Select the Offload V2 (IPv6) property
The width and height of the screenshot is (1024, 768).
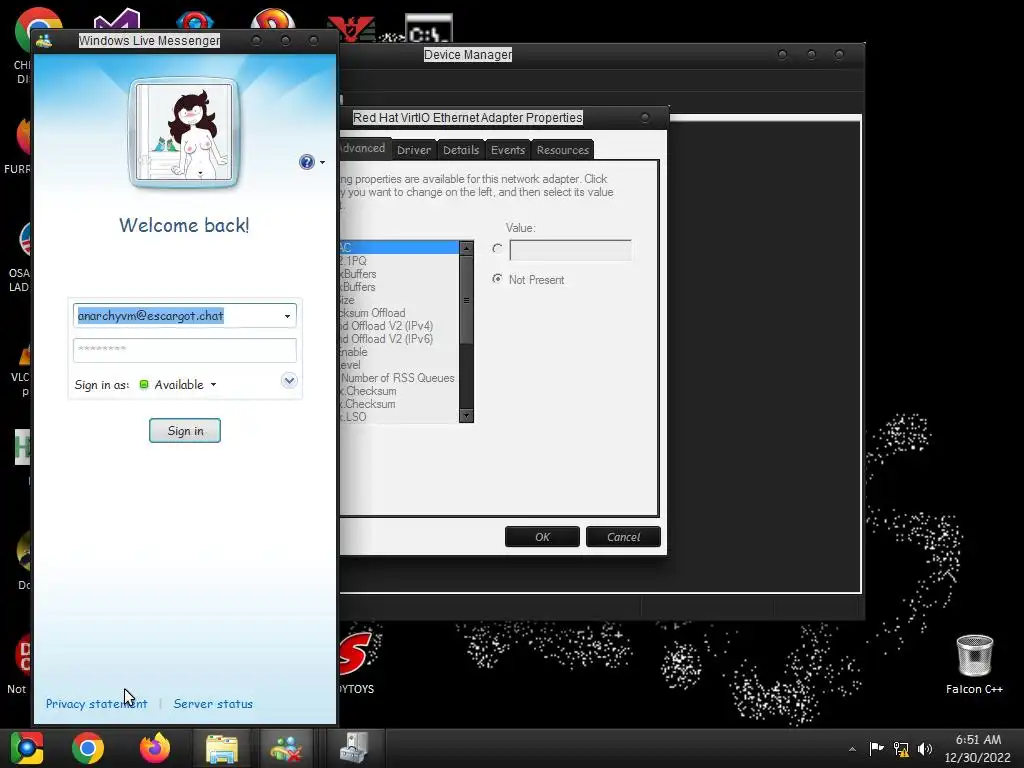click(399, 338)
